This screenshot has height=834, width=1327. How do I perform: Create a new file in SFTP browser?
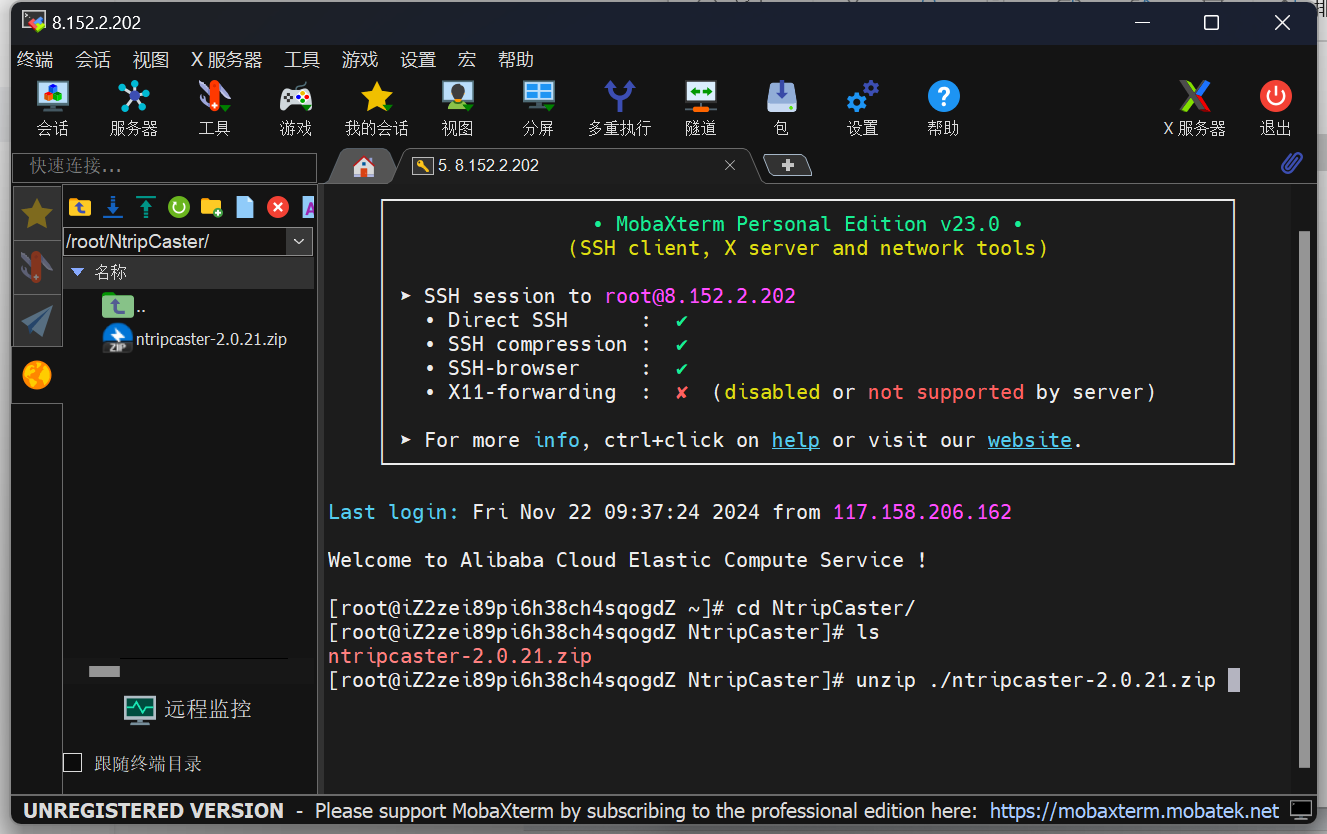(x=245, y=207)
